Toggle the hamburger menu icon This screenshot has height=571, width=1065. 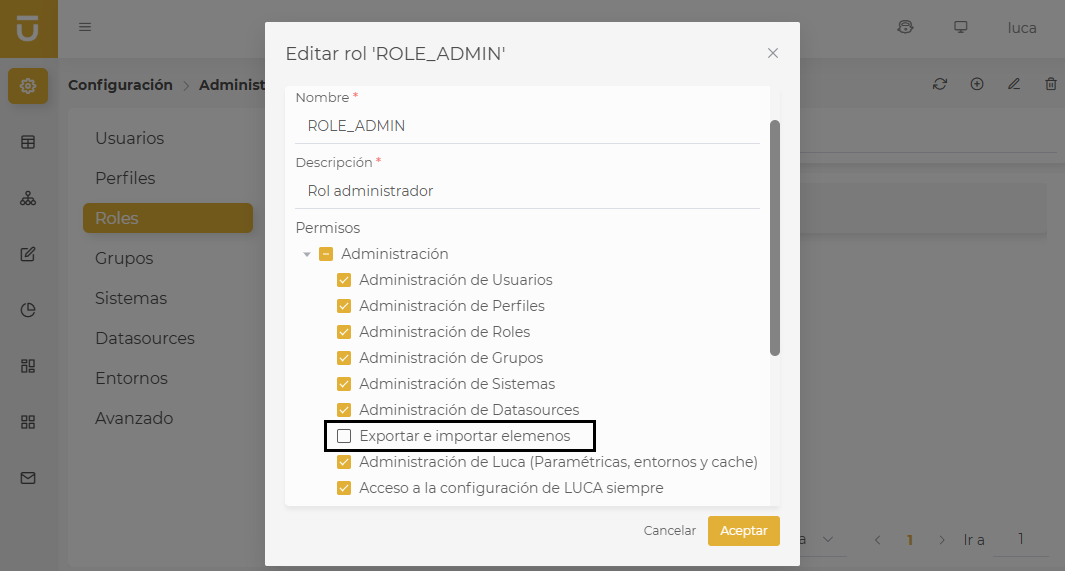(x=85, y=27)
